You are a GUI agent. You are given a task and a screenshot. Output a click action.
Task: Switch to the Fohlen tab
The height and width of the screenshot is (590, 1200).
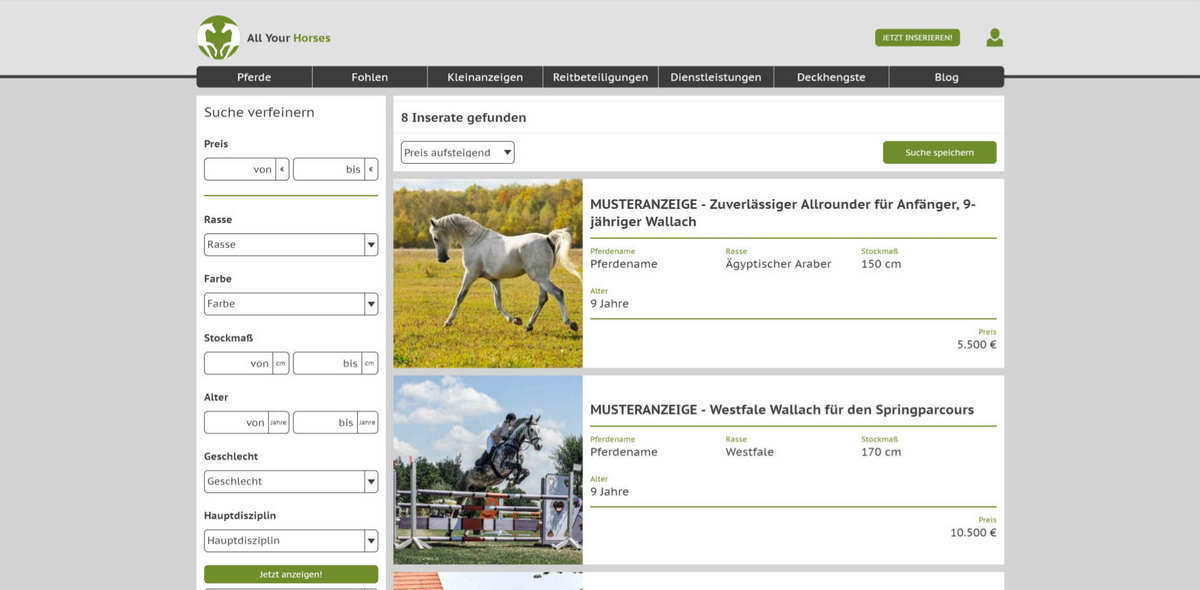click(370, 77)
